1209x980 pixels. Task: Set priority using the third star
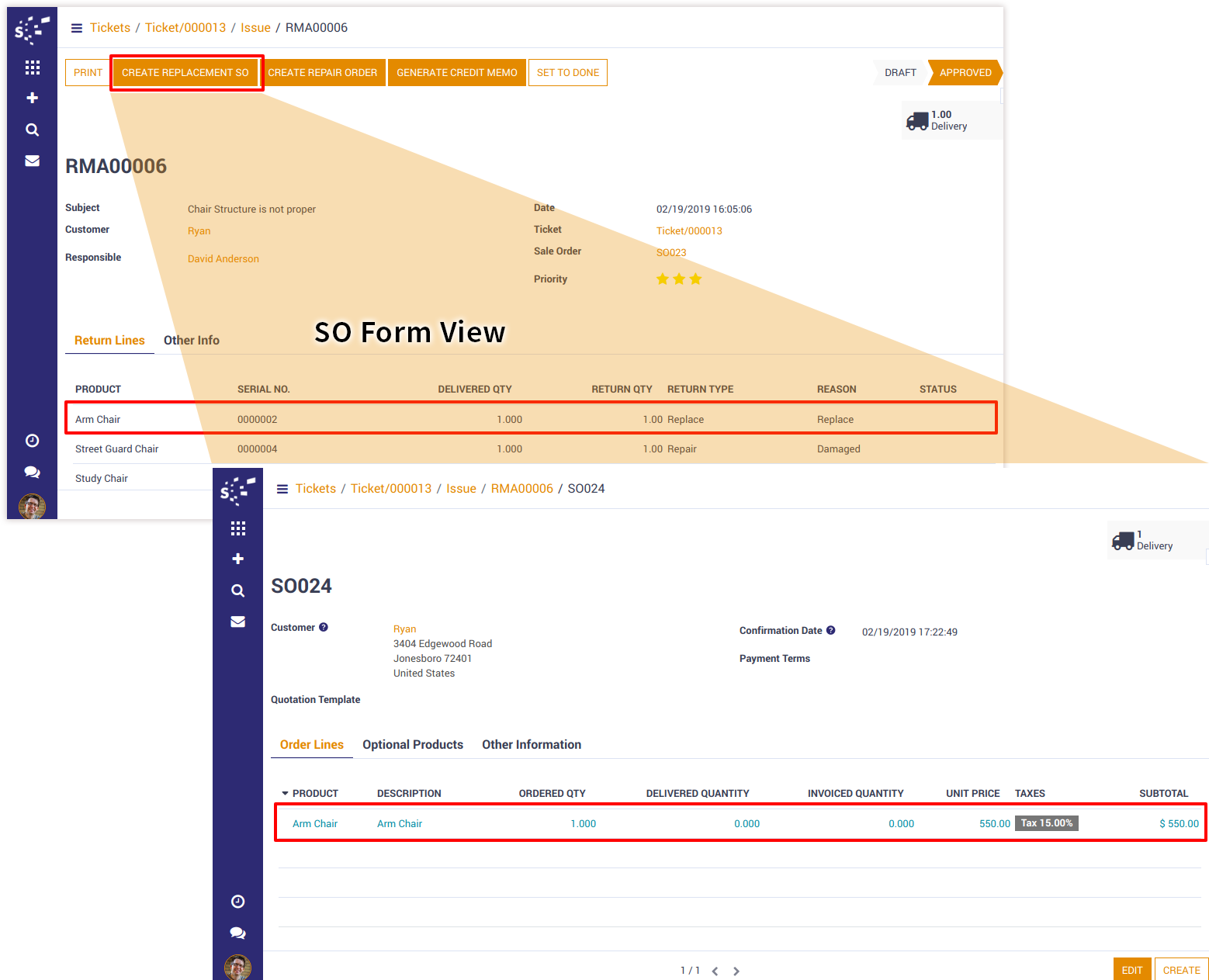point(695,279)
